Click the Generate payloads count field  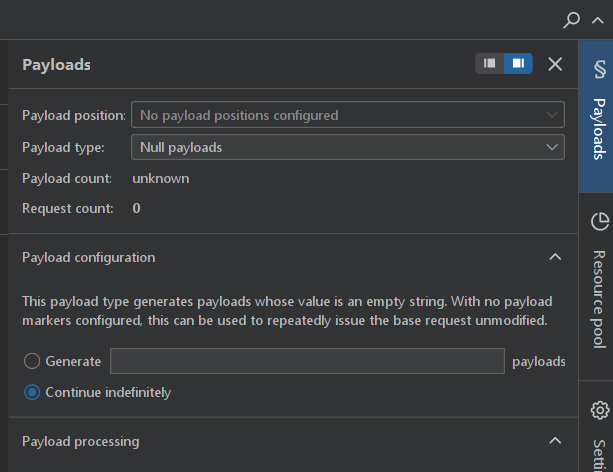click(x=306, y=361)
